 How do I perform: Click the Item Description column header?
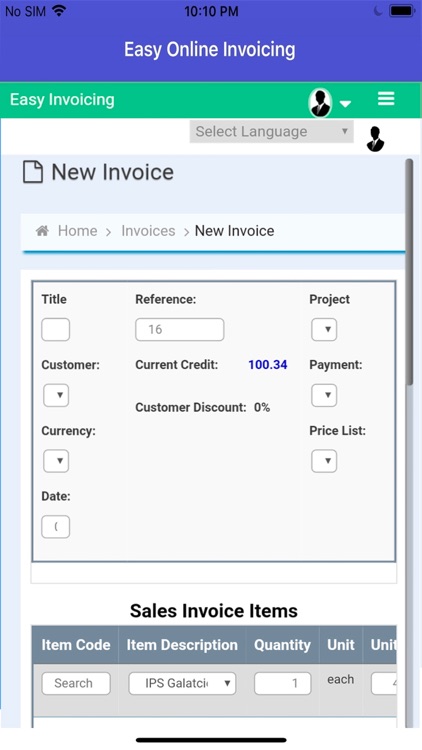182,645
